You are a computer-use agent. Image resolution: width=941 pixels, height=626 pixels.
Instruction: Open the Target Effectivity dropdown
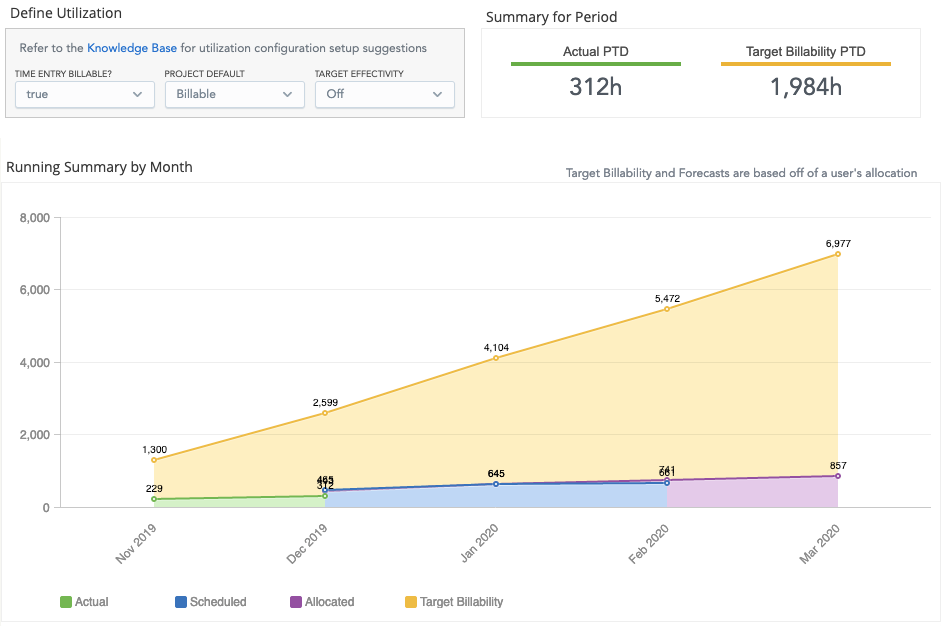(385, 94)
